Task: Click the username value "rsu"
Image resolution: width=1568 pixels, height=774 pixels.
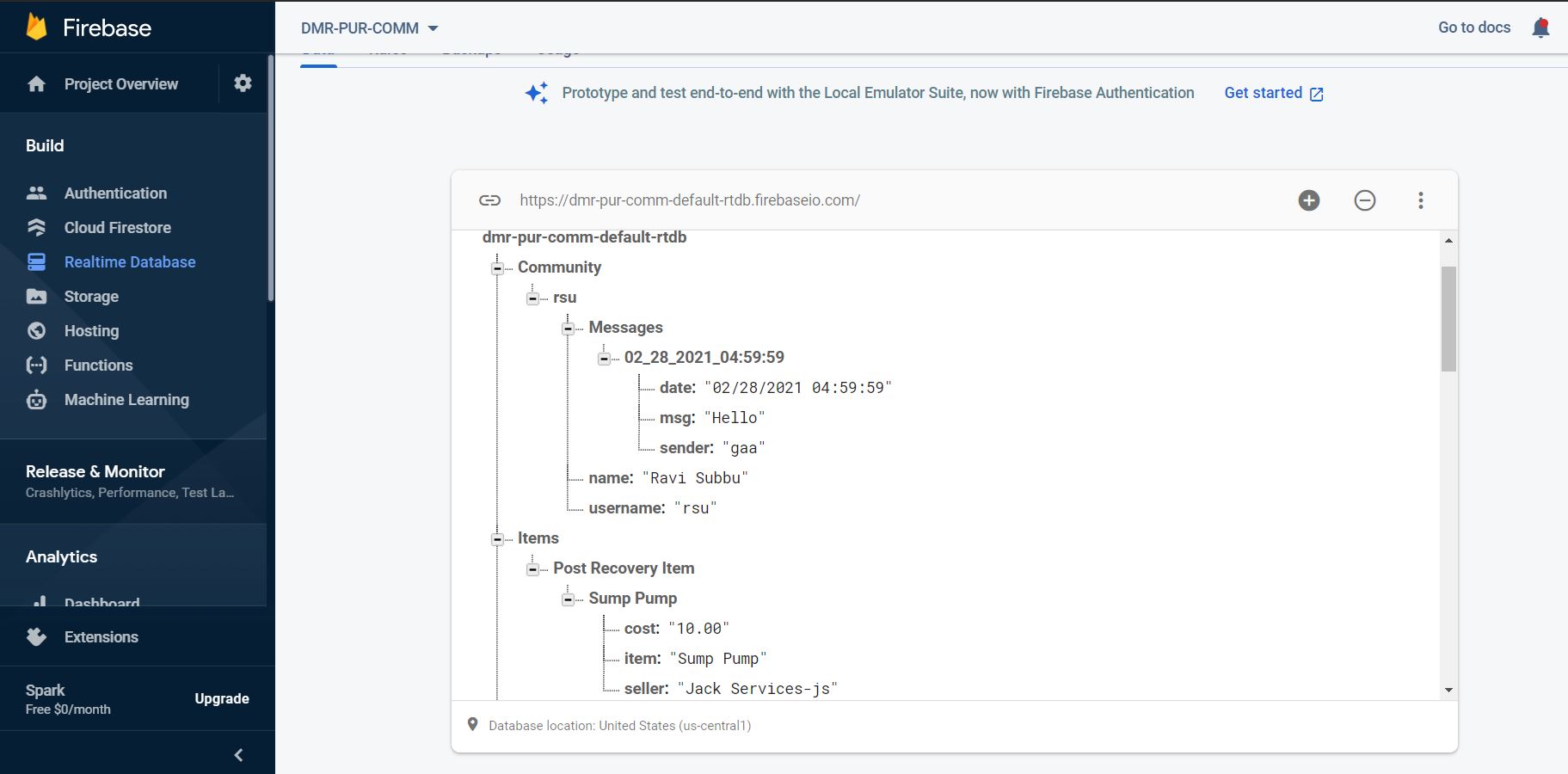Action: click(695, 508)
